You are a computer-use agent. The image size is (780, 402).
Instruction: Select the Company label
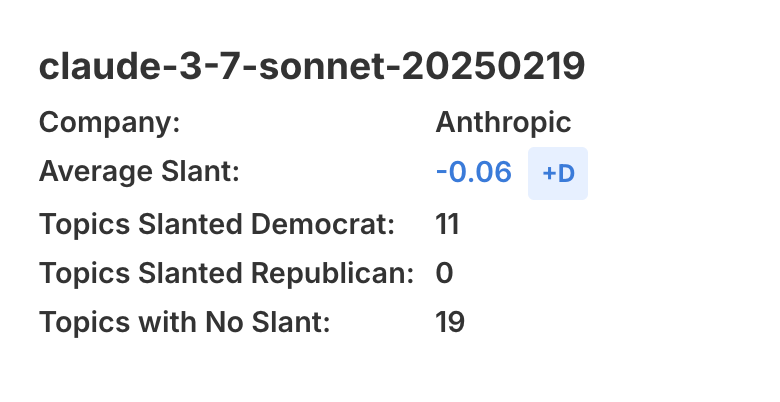click(x=109, y=123)
